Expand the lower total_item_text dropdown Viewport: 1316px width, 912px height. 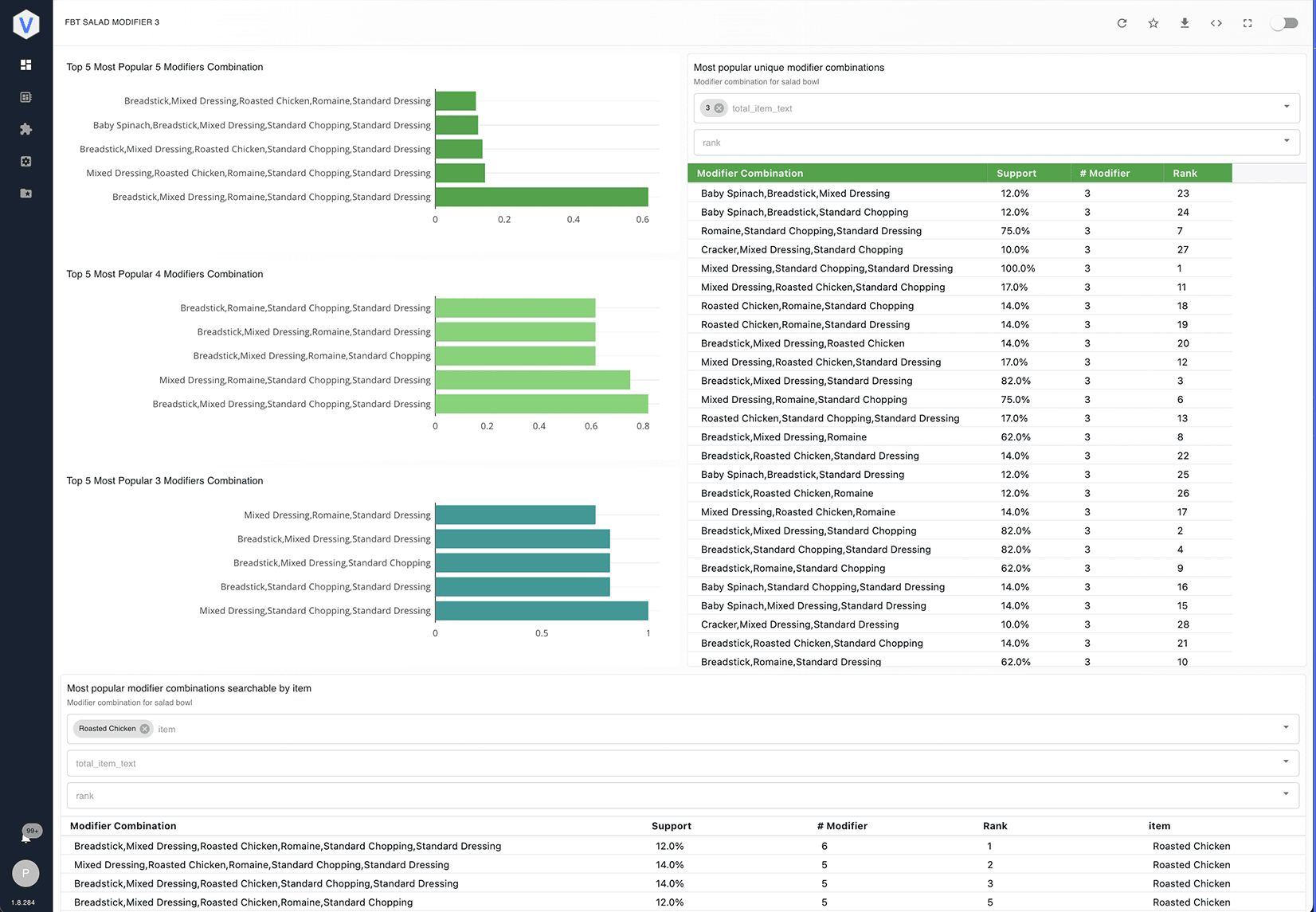(x=1285, y=761)
